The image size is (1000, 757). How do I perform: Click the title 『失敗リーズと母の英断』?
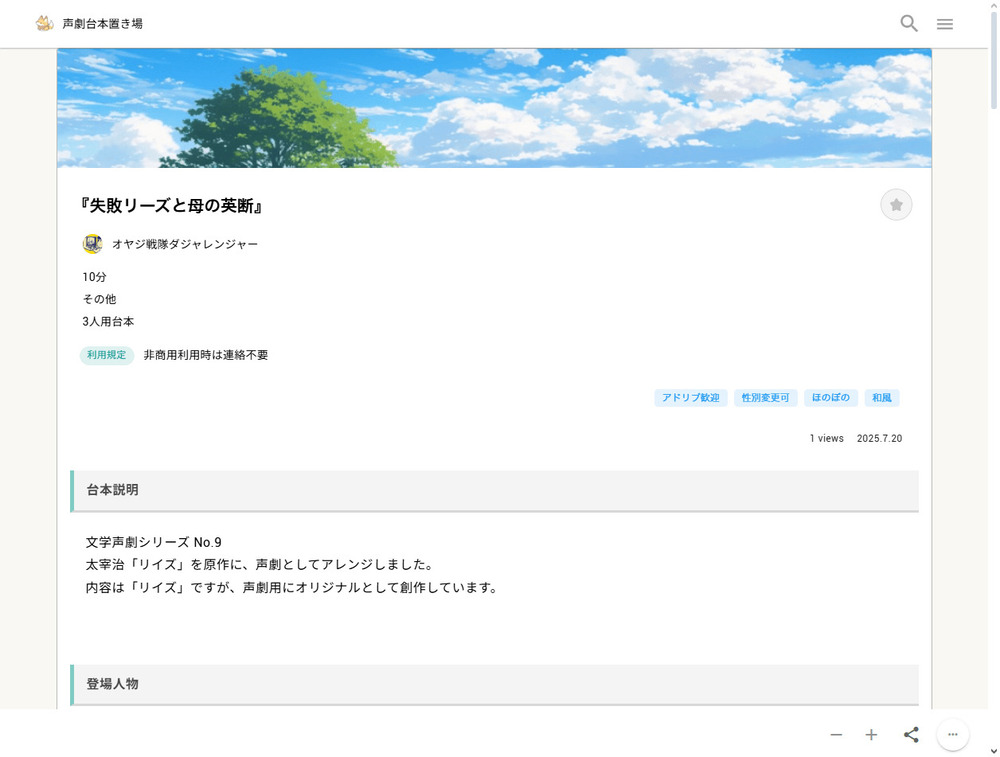pos(171,205)
